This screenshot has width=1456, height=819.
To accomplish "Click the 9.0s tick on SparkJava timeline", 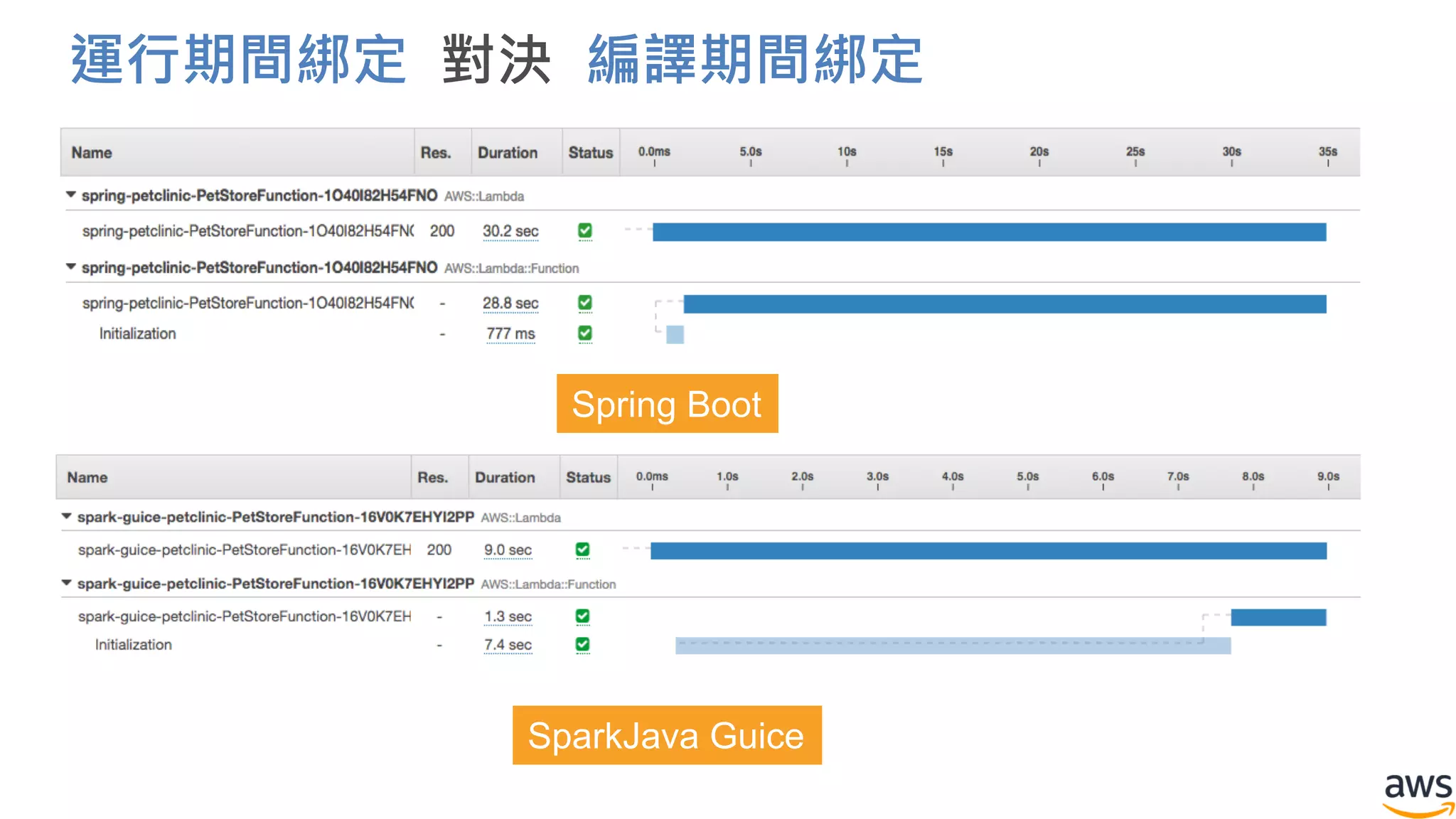I will pyautogui.click(x=1327, y=477).
